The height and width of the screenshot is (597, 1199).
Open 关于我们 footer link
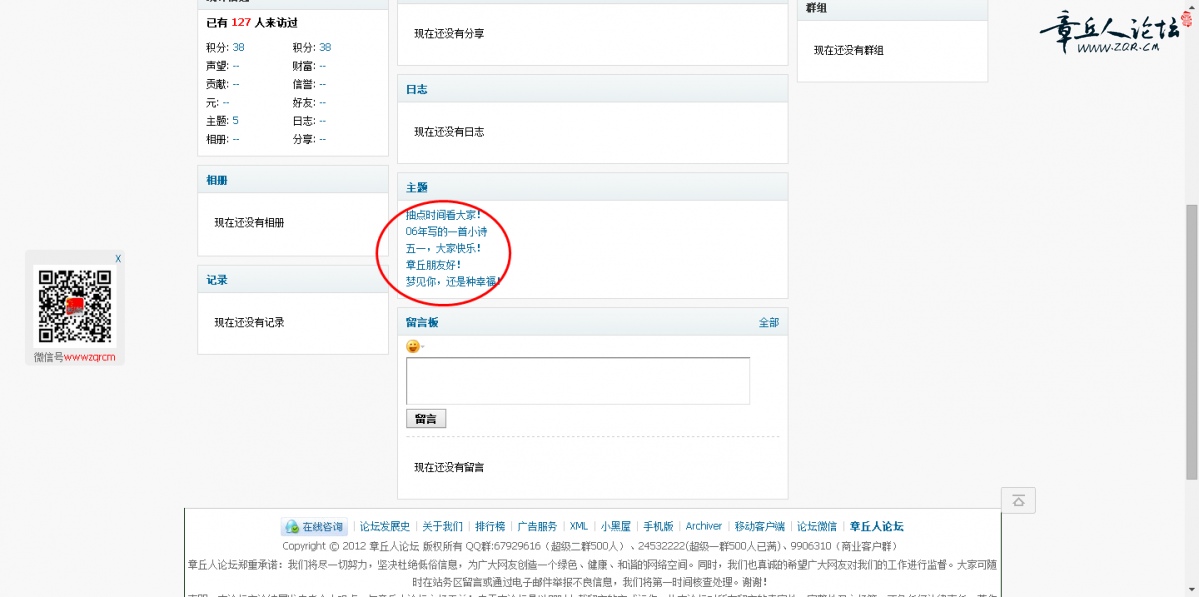click(x=443, y=527)
